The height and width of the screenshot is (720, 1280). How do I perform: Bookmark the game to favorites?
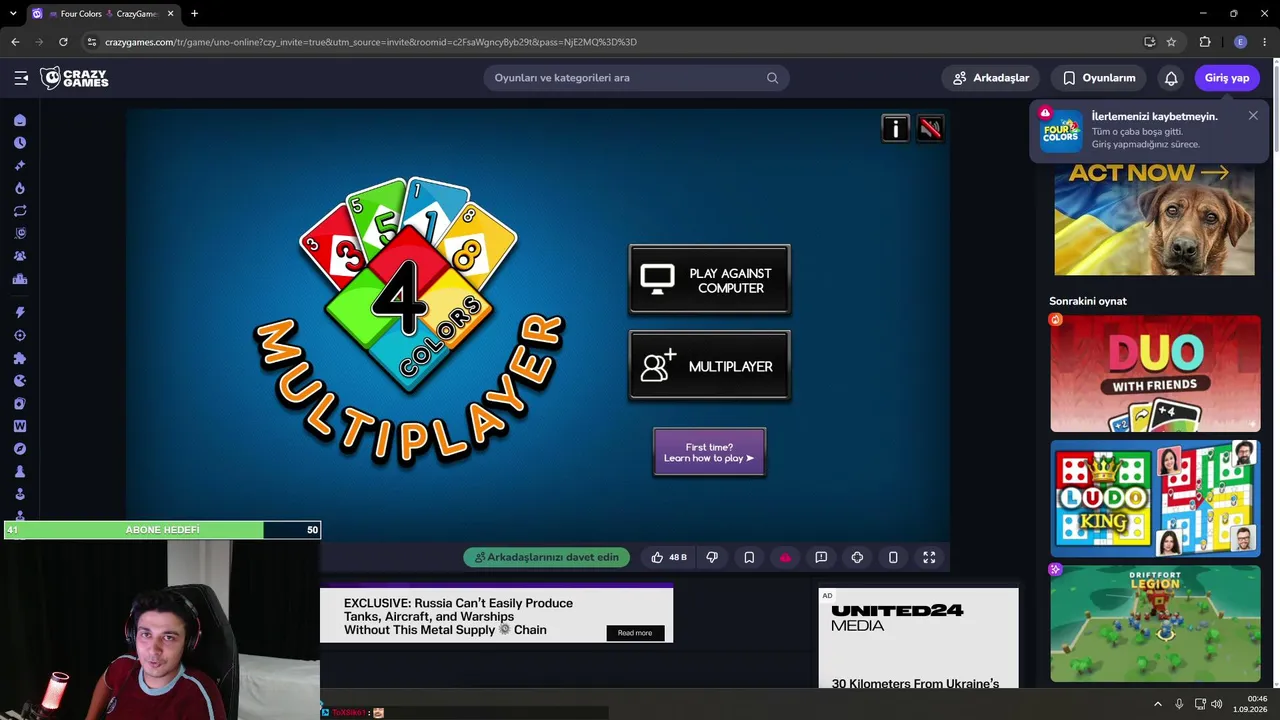coord(749,557)
